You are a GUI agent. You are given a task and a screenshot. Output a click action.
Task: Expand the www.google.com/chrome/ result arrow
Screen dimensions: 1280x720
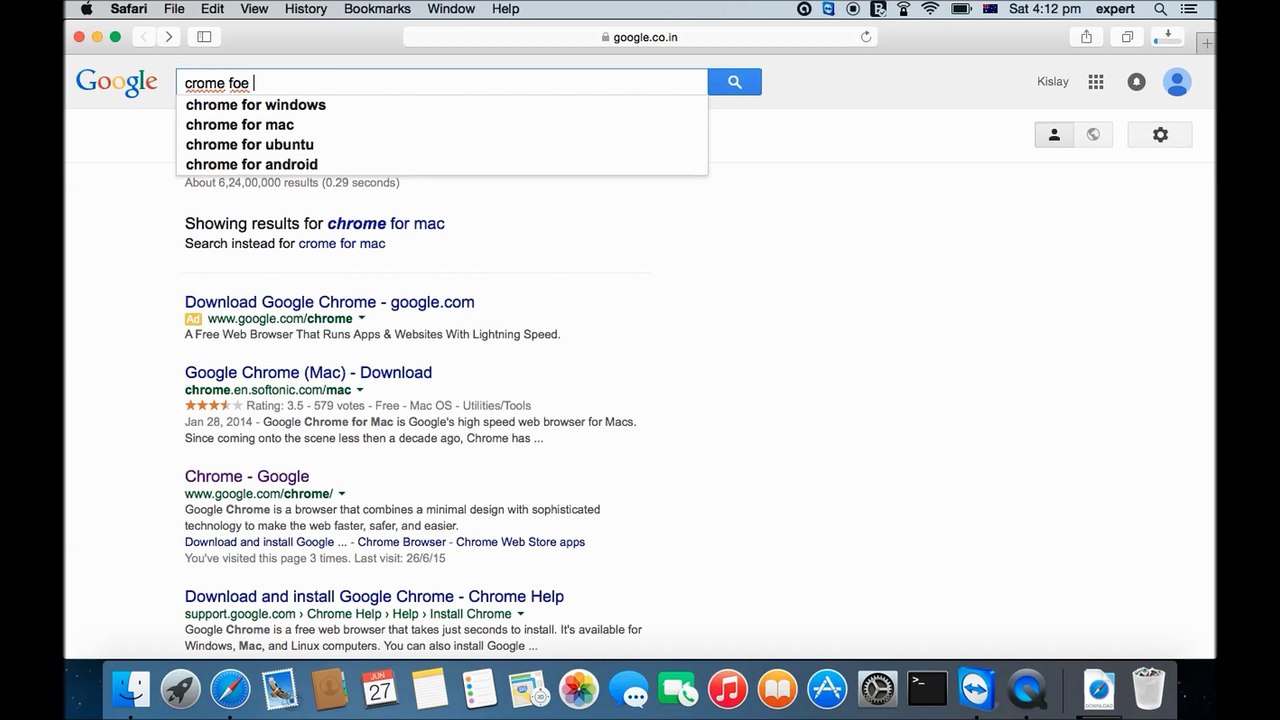[x=341, y=493]
